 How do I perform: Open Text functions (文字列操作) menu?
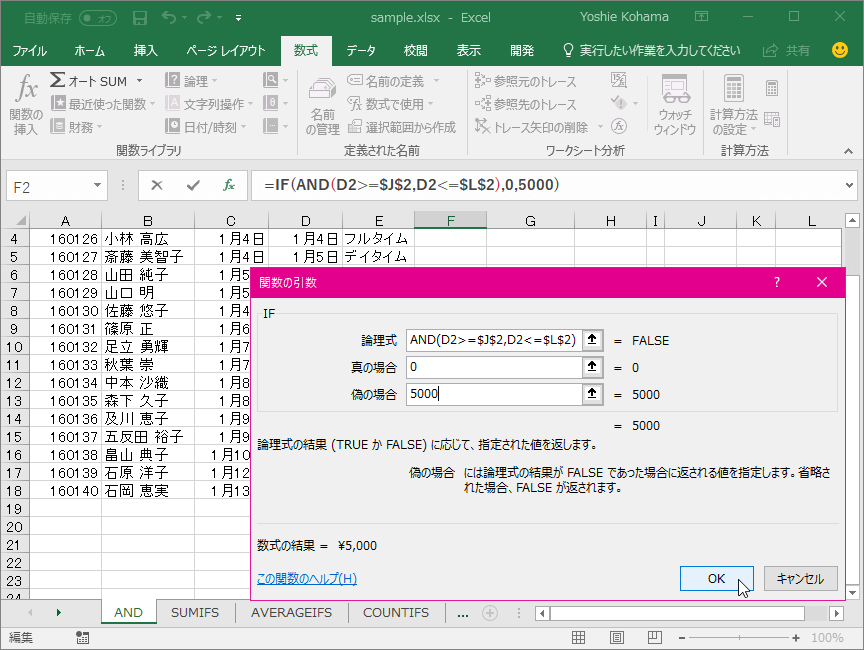pos(209,104)
